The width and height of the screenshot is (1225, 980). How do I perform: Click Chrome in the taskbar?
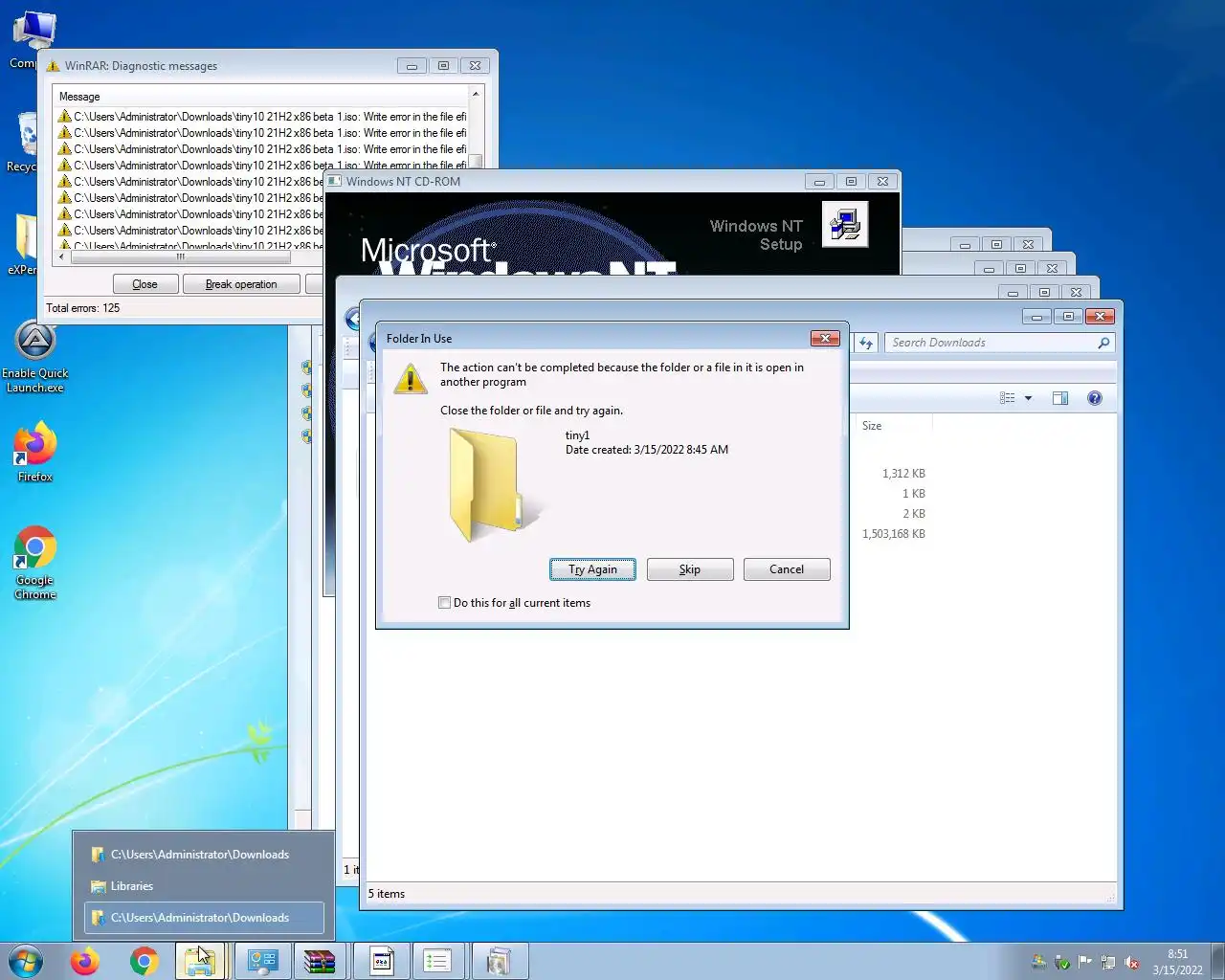click(x=145, y=961)
